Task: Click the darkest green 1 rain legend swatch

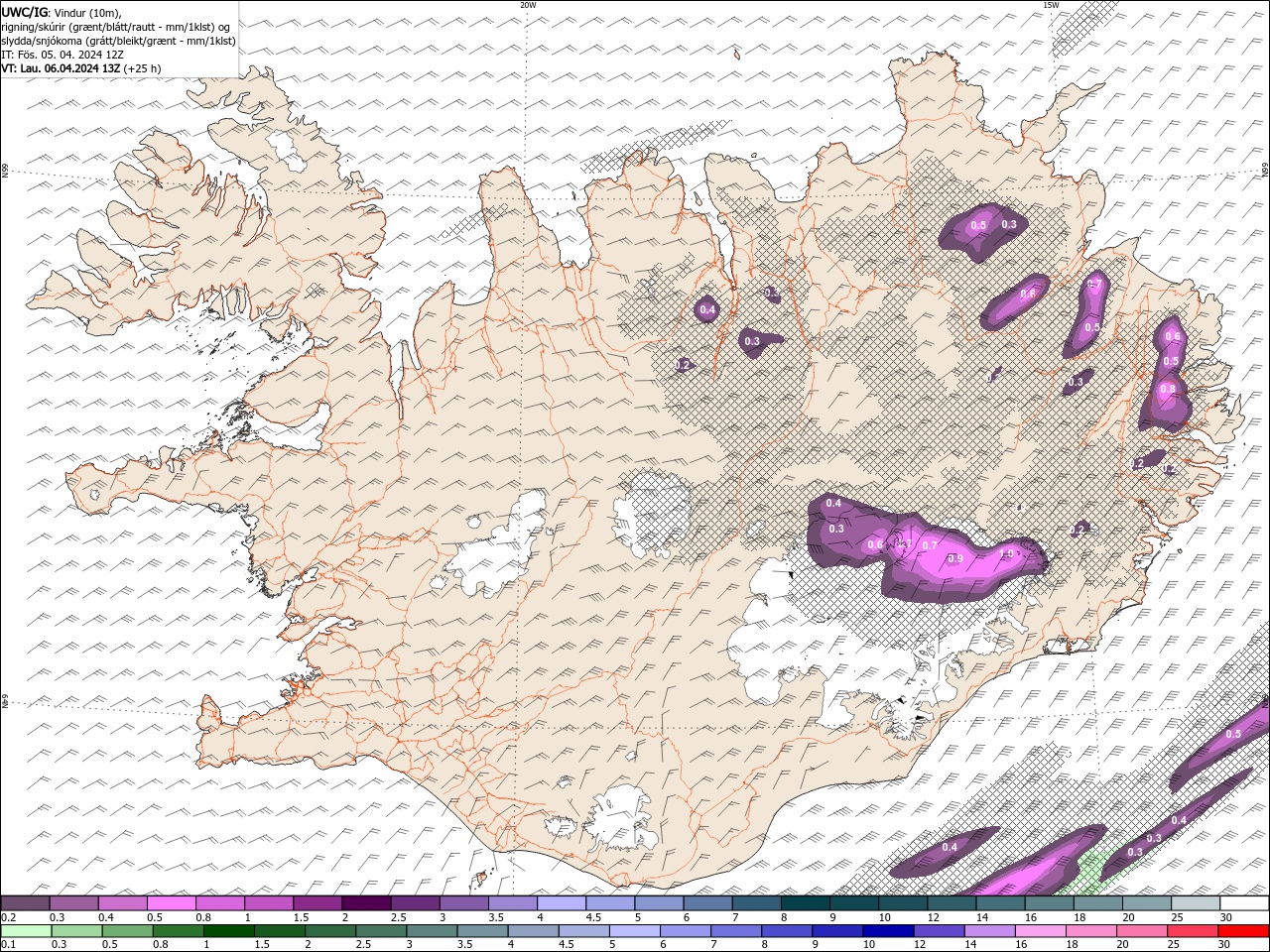Action: 228,930
